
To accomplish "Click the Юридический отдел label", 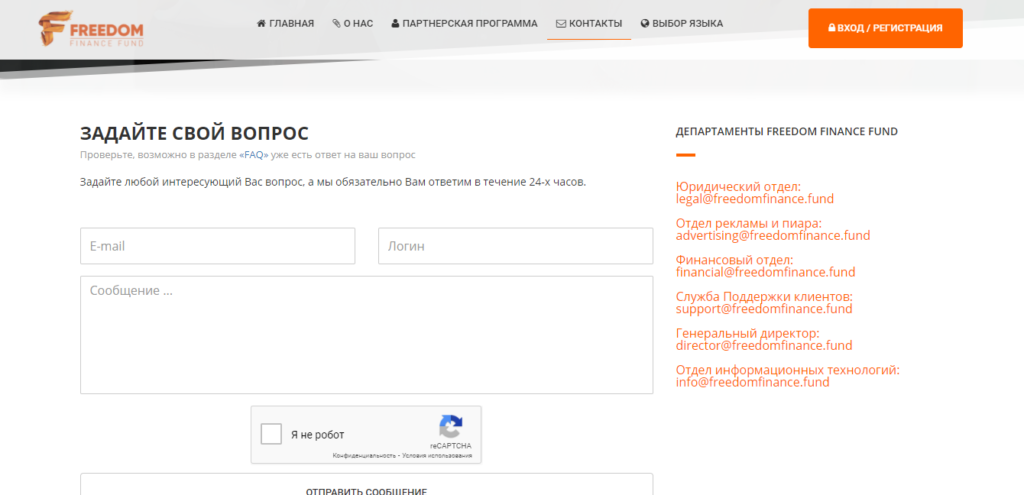I will (738, 187).
